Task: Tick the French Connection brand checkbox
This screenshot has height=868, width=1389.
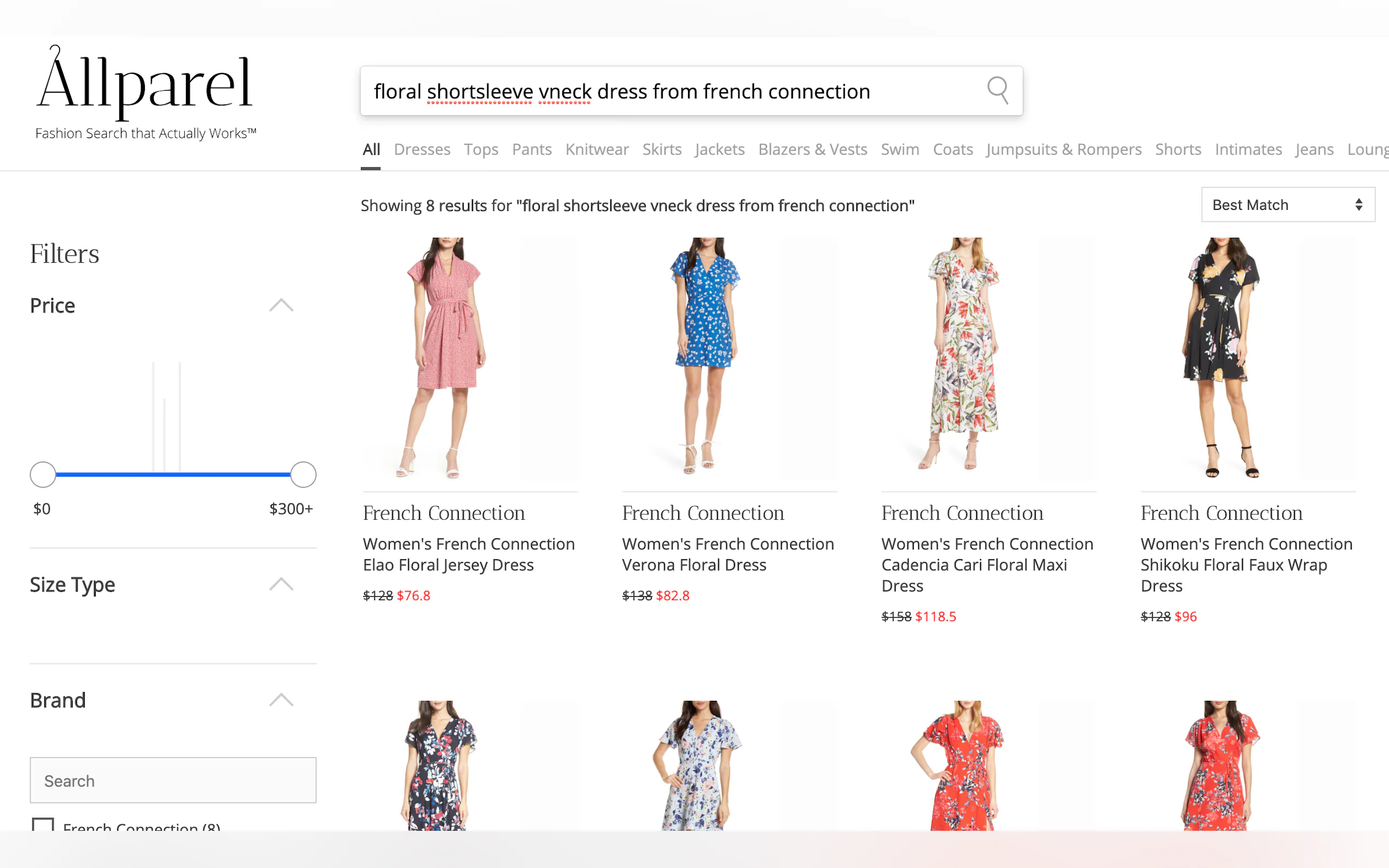Action: pos(43,825)
